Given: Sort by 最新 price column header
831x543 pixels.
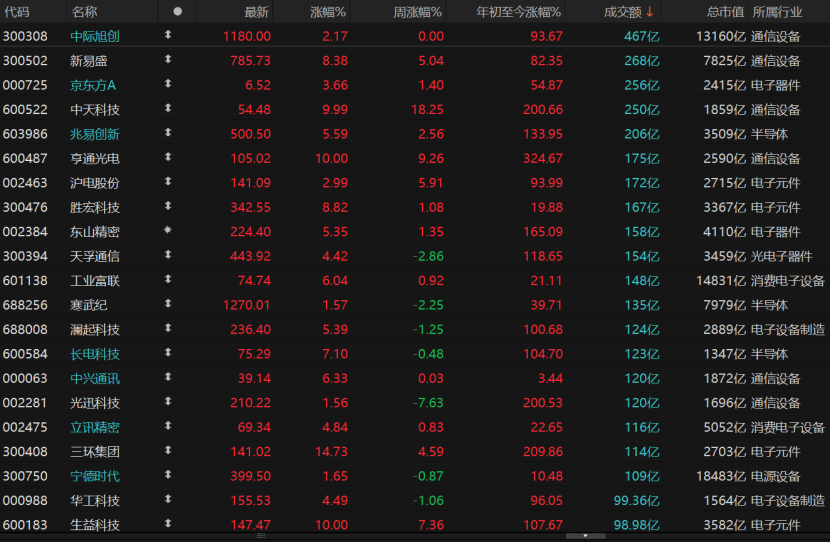Looking at the screenshot, I should coord(257,12).
